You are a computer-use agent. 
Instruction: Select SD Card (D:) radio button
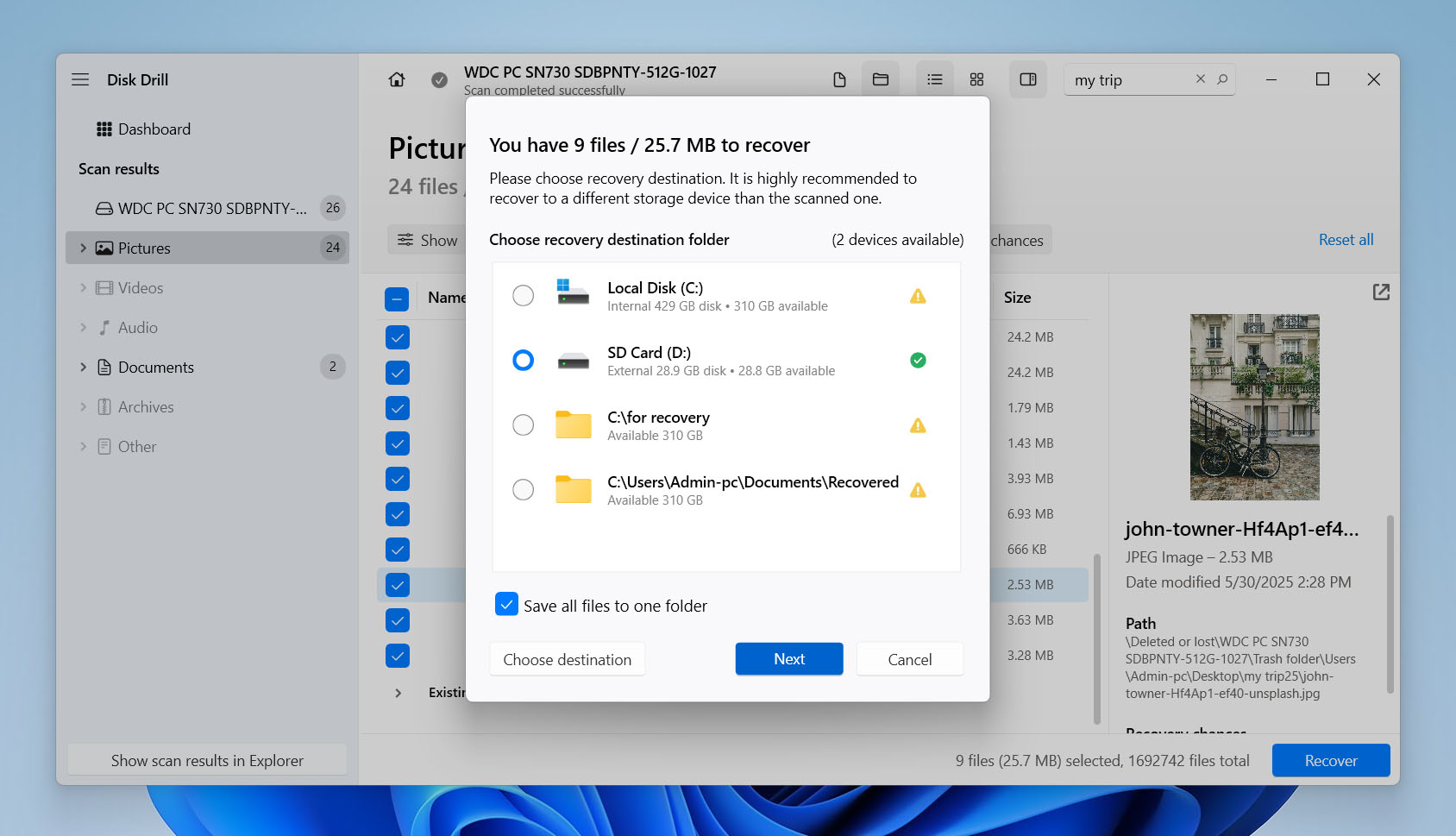[x=523, y=361]
